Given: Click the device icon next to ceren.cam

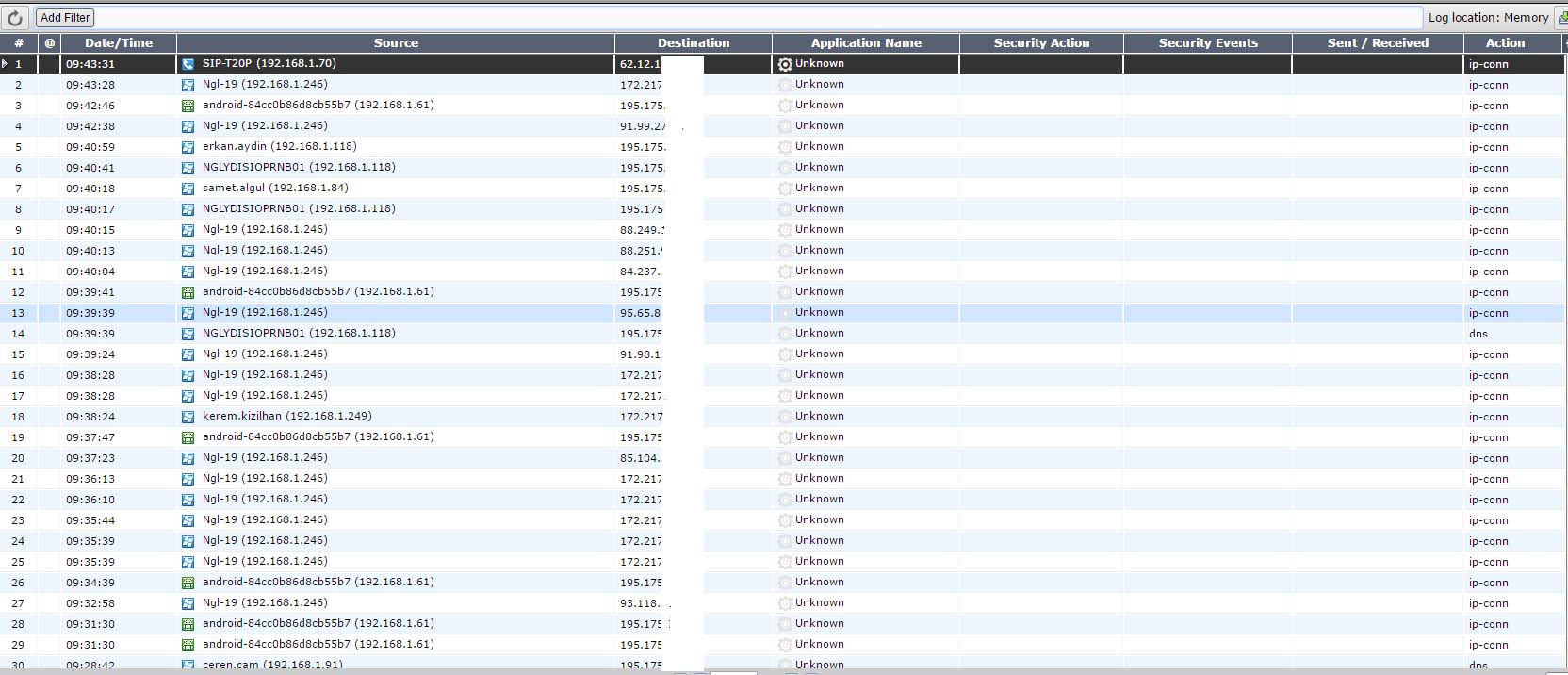Looking at the screenshot, I should (x=188, y=666).
